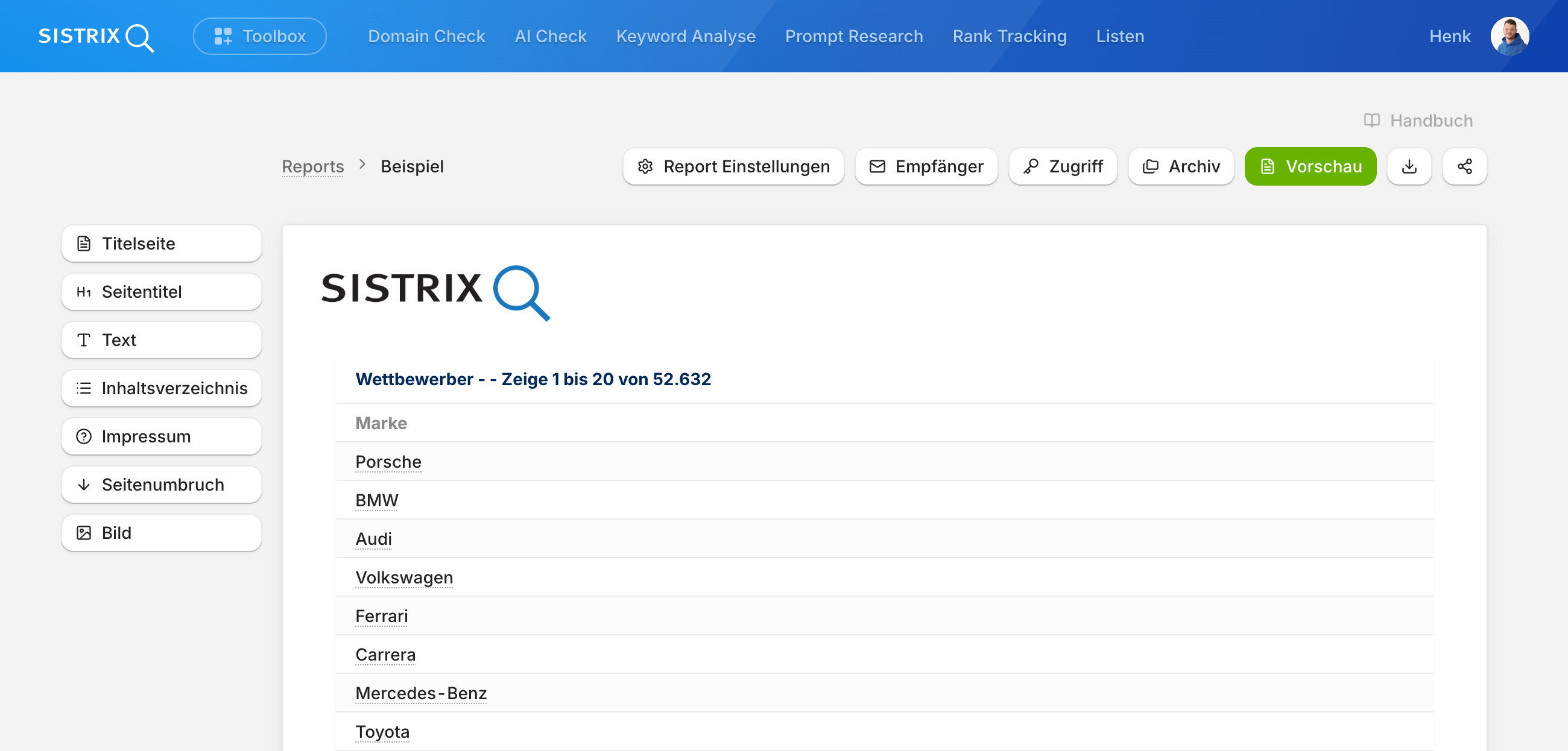Add a Bild image element

(161, 533)
